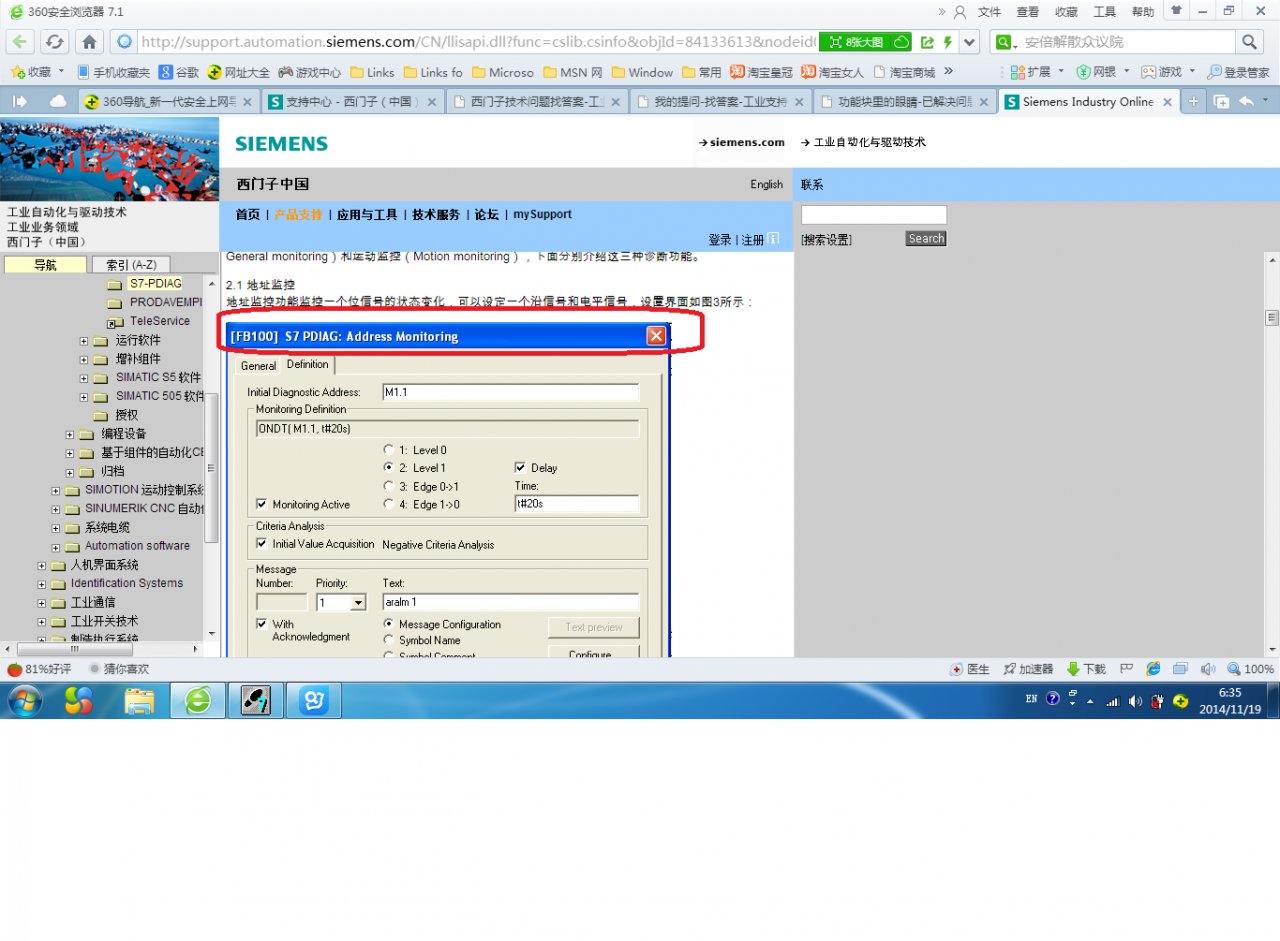Click the mute speaker icon in browser status bar

pyautogui.click(x=1207, y=669)
